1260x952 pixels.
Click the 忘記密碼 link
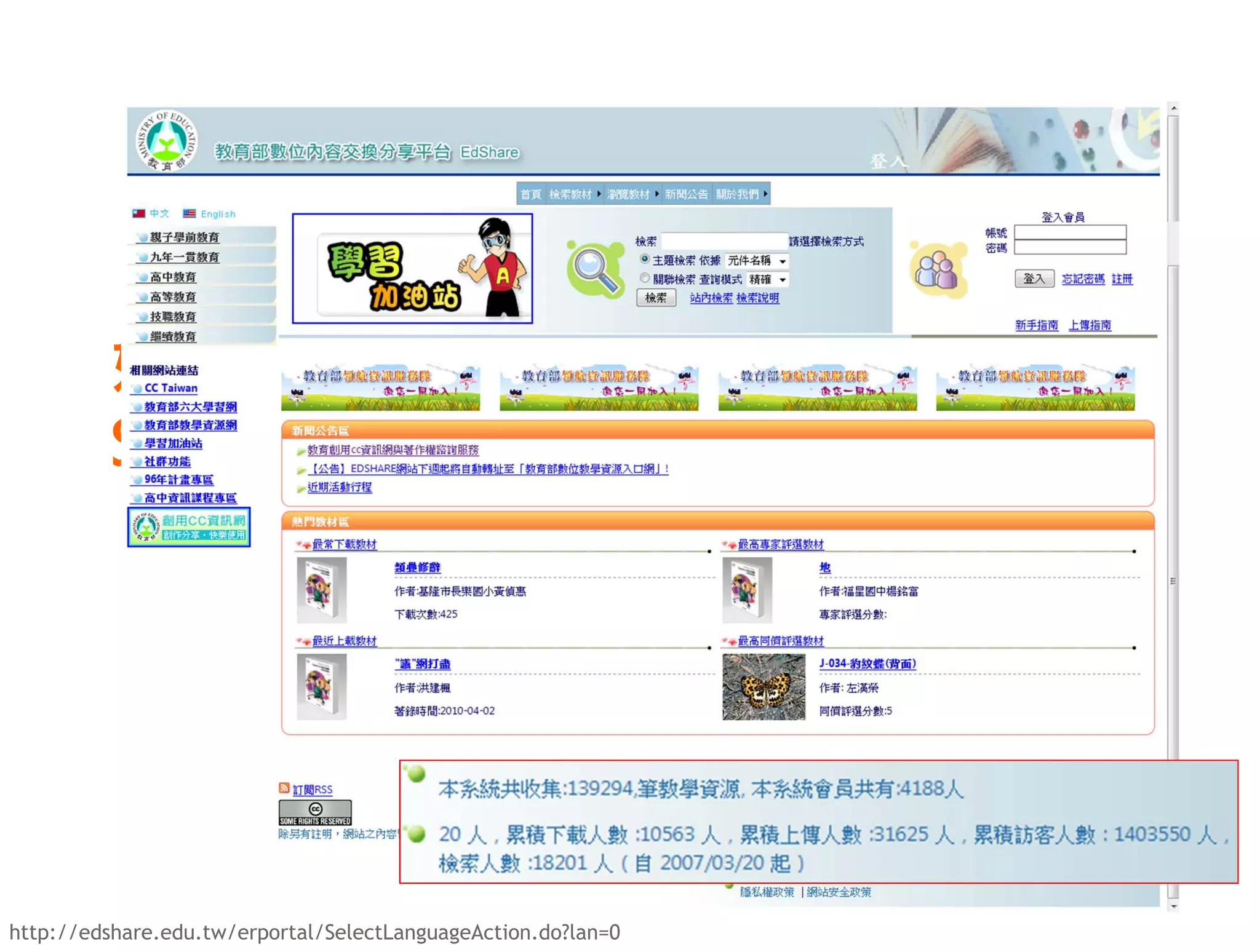point(1083,279)
